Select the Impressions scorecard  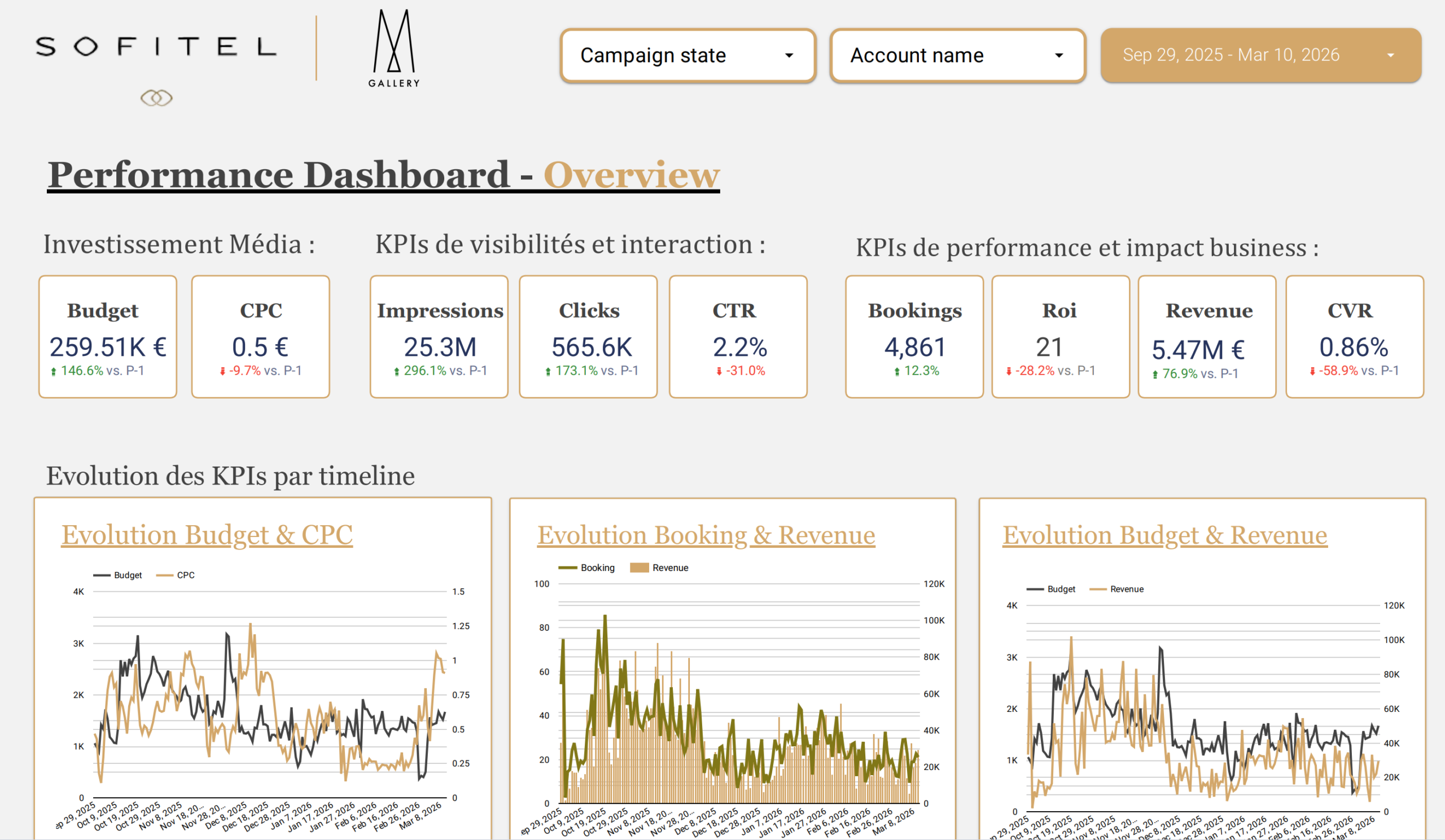click(x=439, y=337)
